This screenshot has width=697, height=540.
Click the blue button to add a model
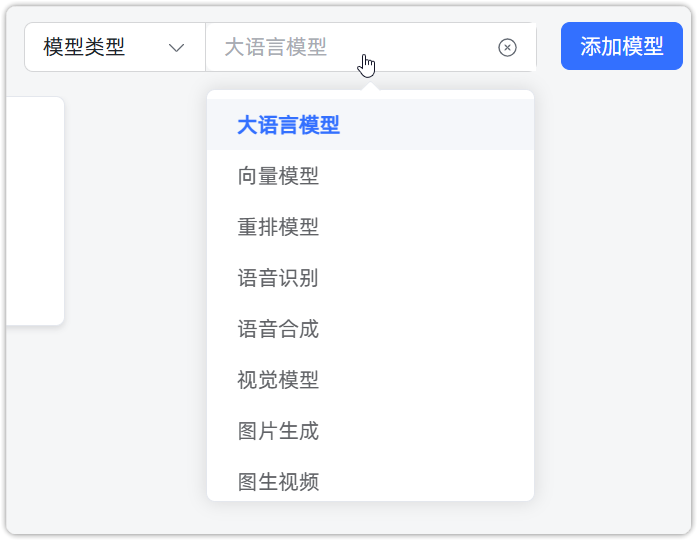coord(621,46)
